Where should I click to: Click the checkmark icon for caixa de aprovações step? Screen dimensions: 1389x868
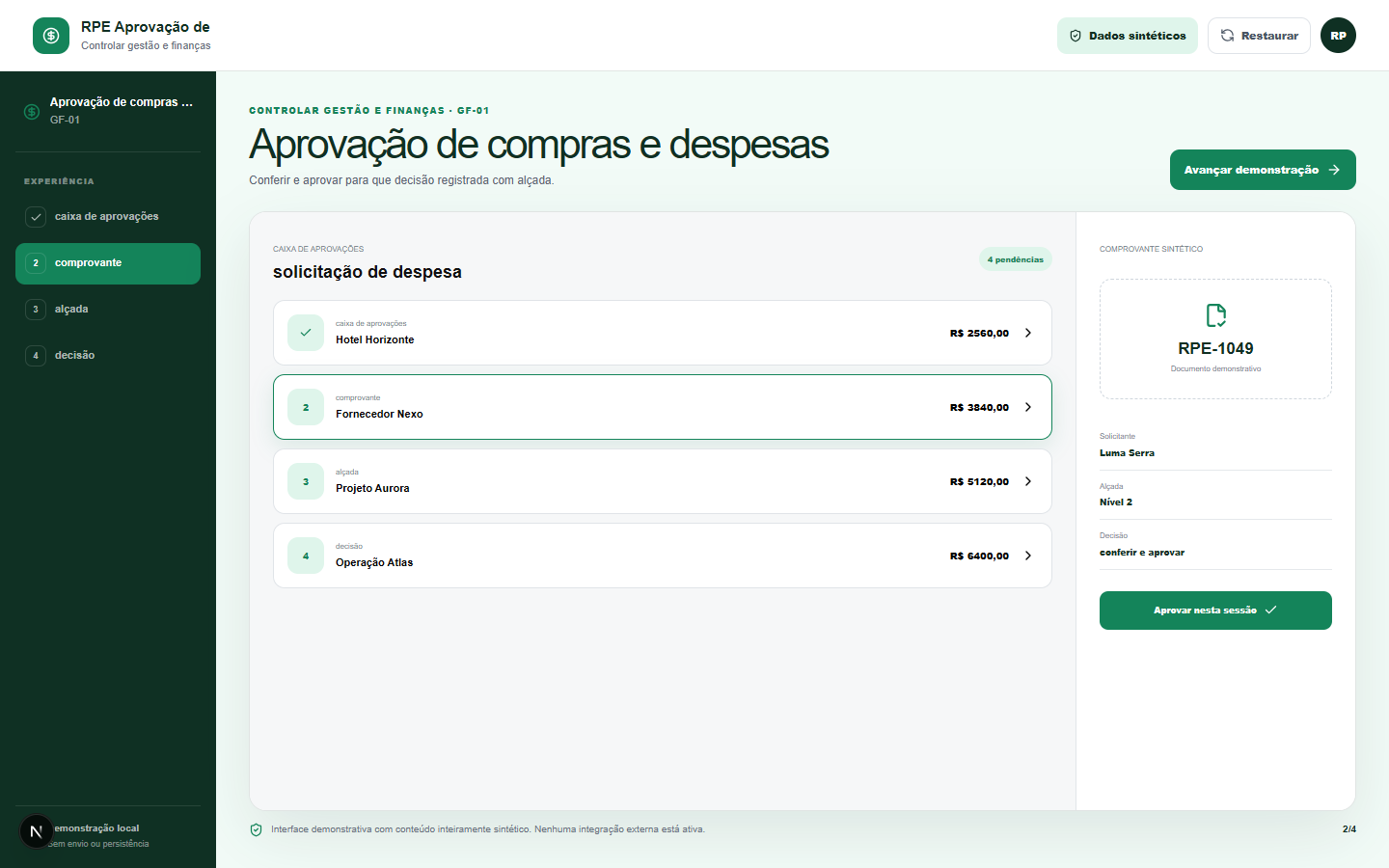coord(36,217)
